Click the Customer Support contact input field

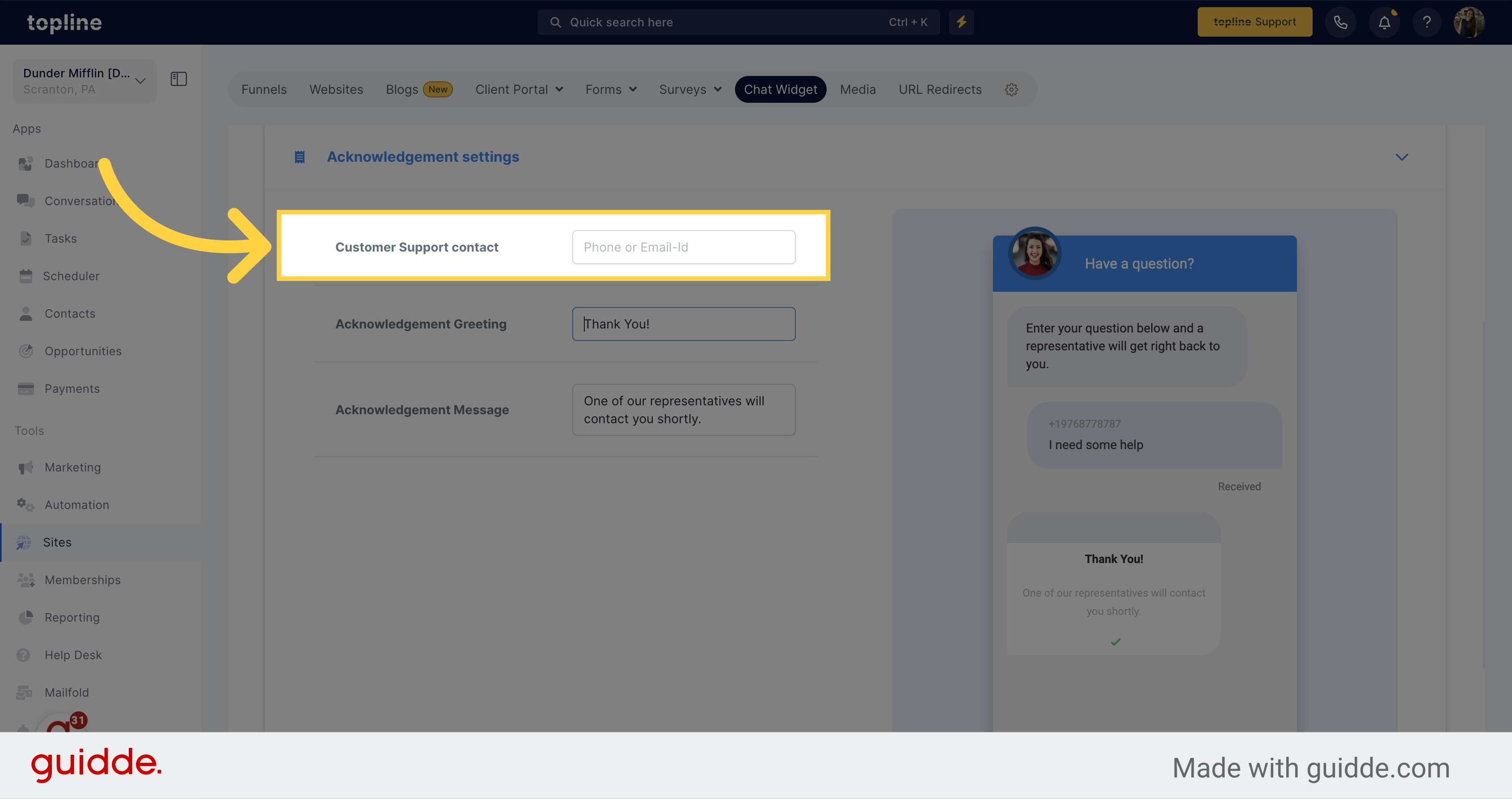[684, 247]
